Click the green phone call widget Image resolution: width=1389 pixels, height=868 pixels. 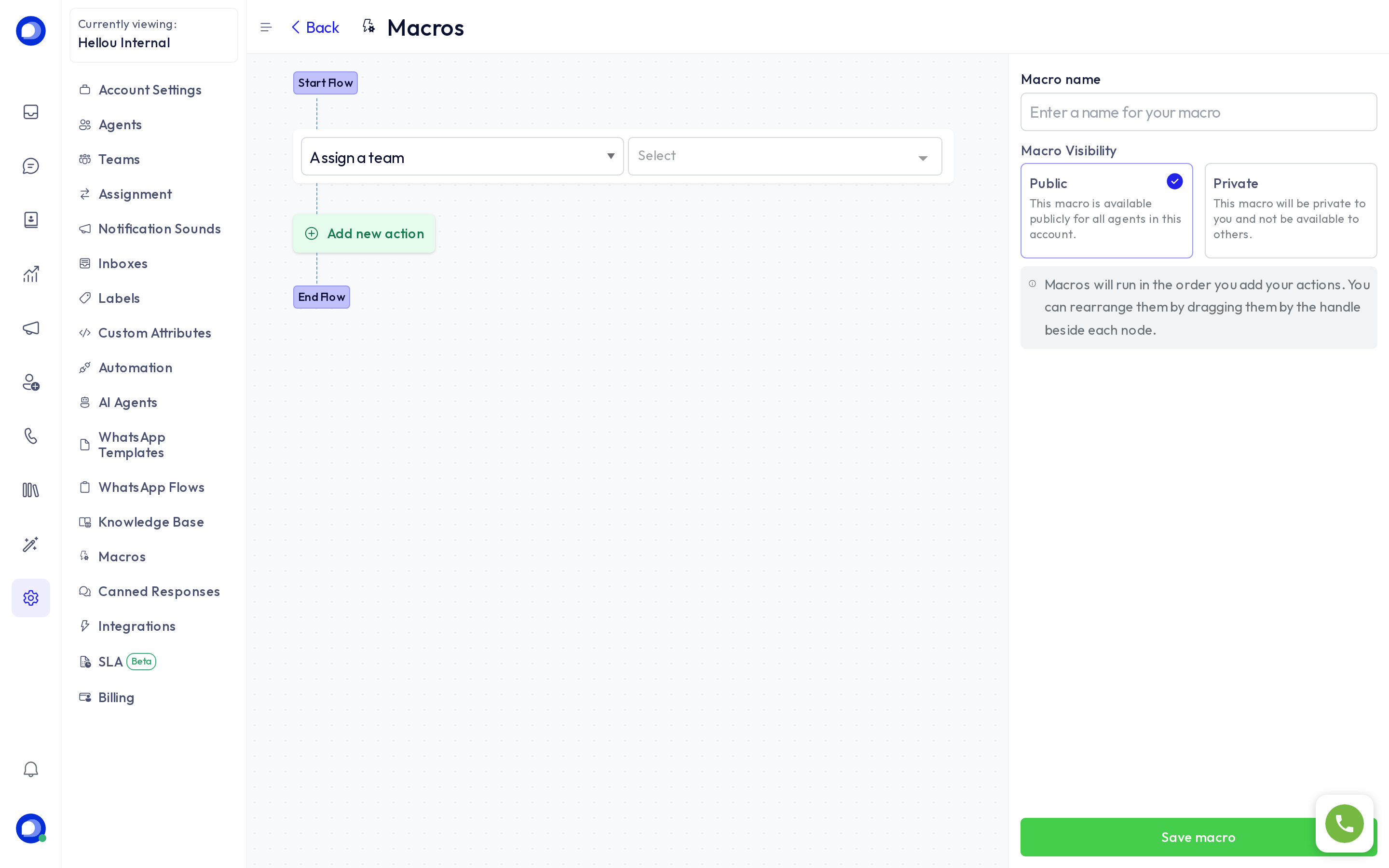tap(1344, 824)
